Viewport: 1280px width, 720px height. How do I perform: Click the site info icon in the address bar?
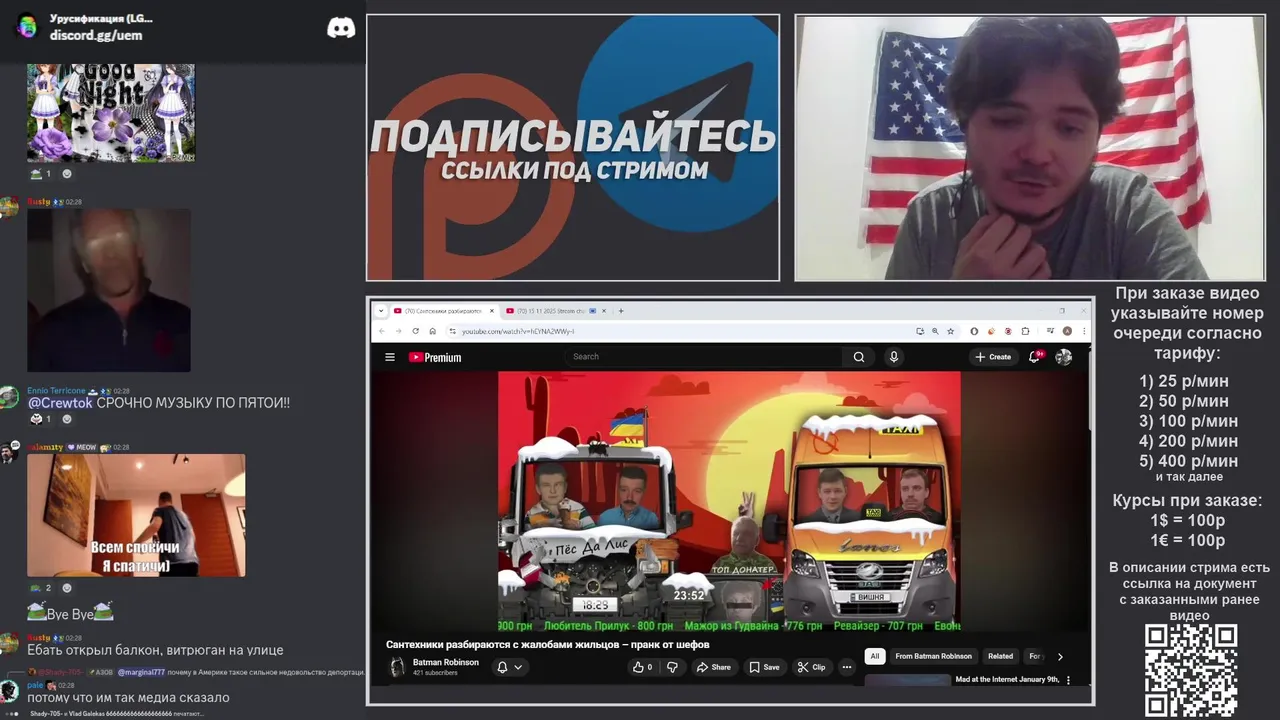point(452,331)
